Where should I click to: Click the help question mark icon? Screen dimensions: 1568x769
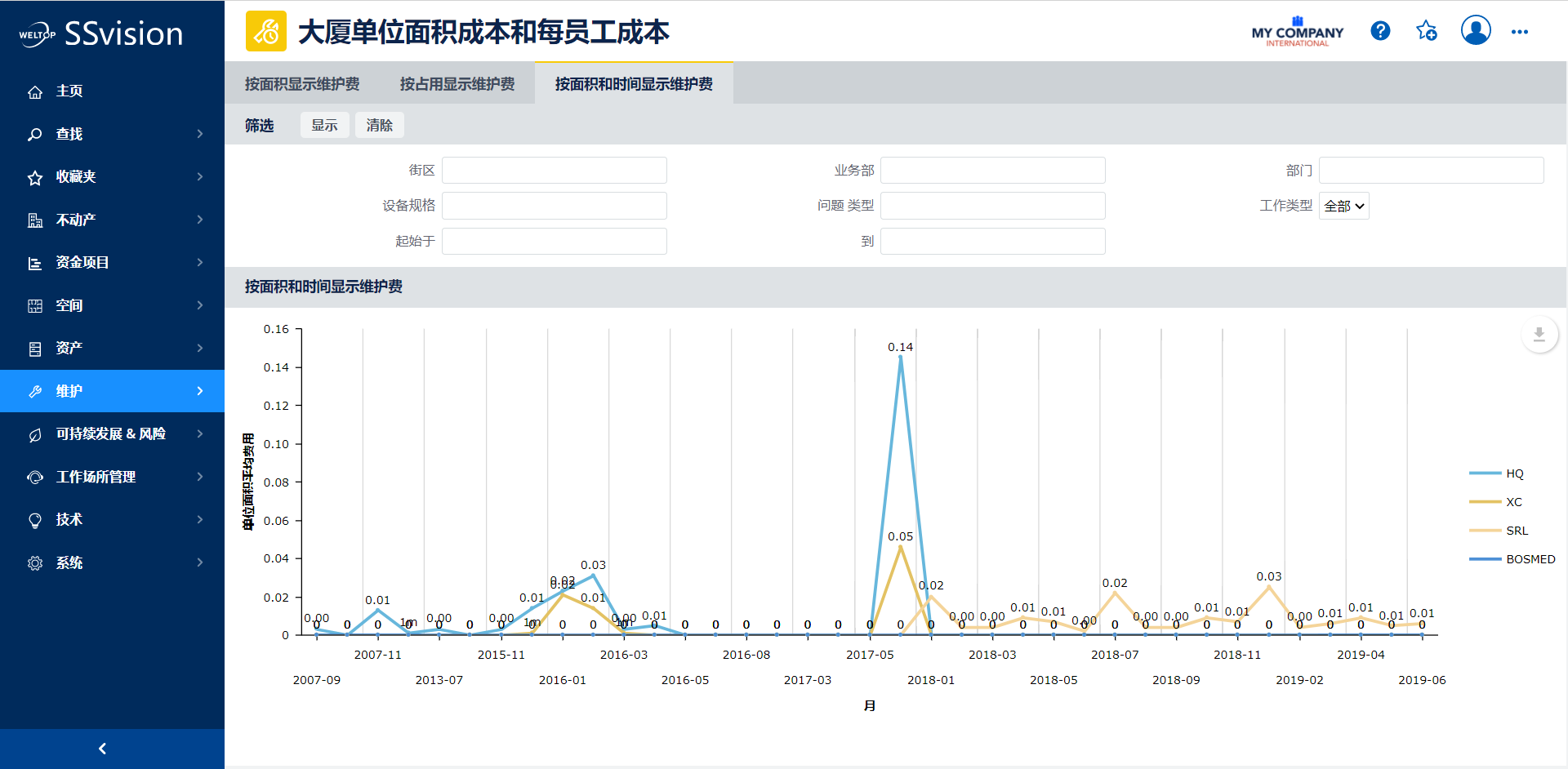pos(1380,31)
